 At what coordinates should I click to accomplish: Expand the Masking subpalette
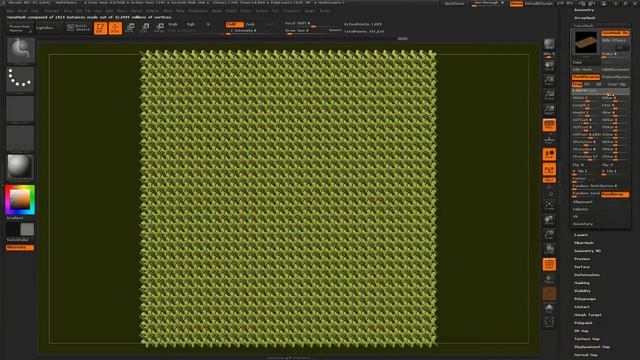pos(582,283)
